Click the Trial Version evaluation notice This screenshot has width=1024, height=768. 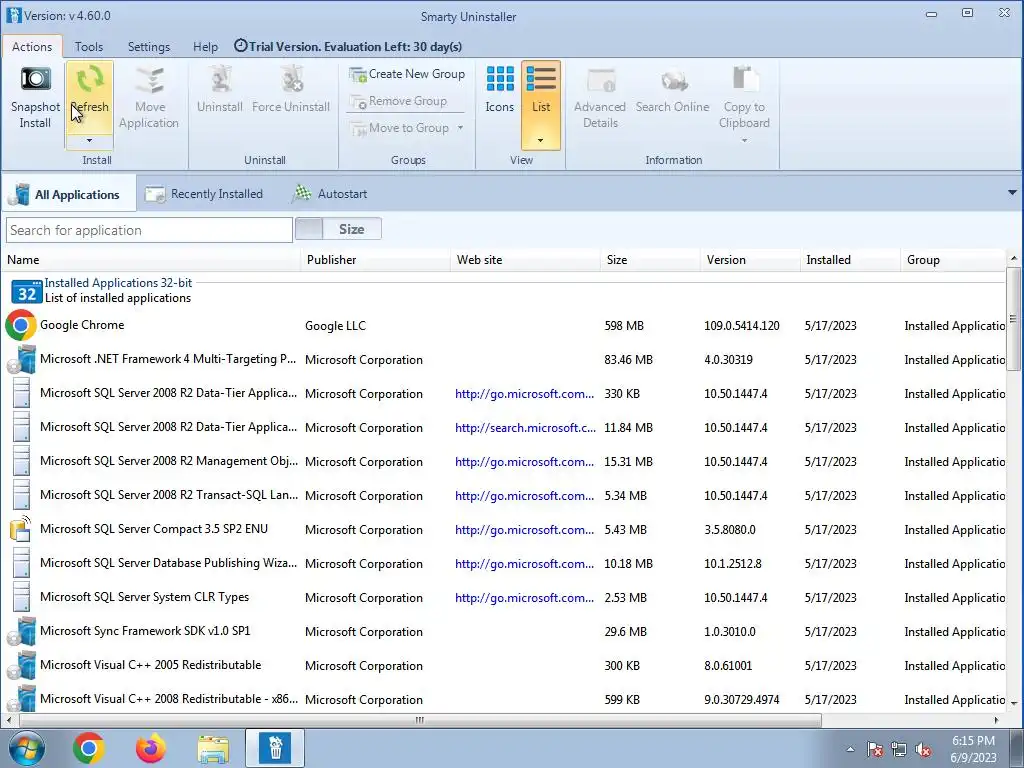pyautogui.click(x=348, y=47)
